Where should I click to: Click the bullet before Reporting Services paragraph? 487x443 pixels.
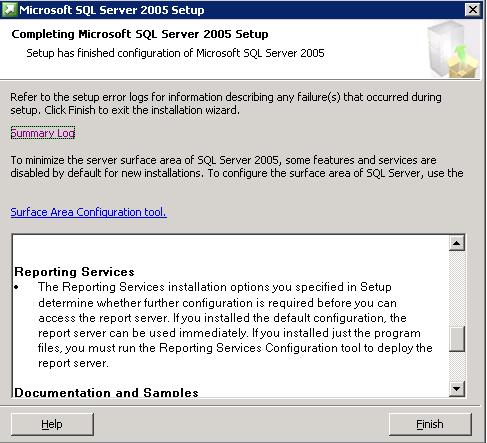(17, 287)
